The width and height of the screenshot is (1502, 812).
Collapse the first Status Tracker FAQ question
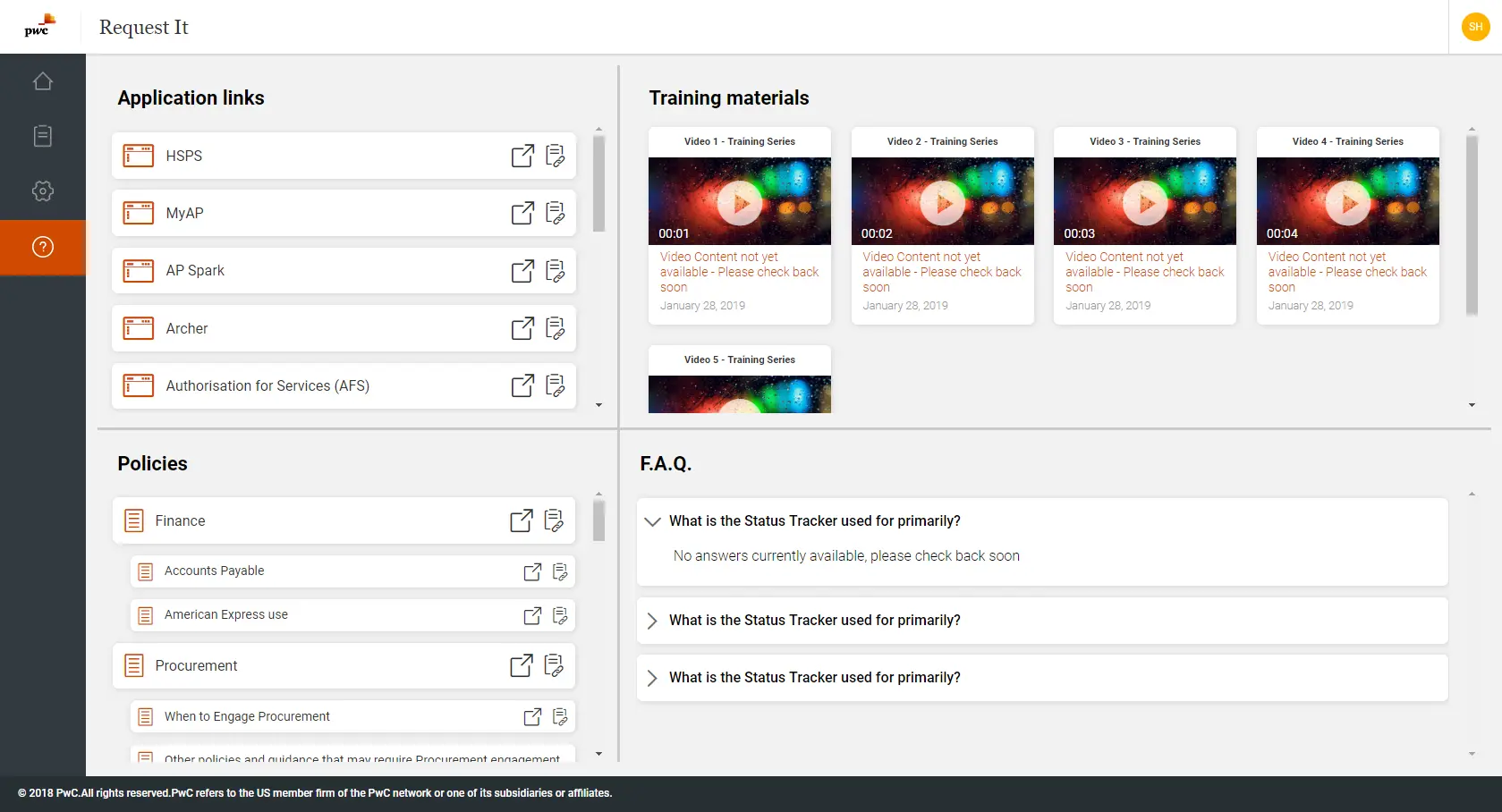tap(653, 521)
